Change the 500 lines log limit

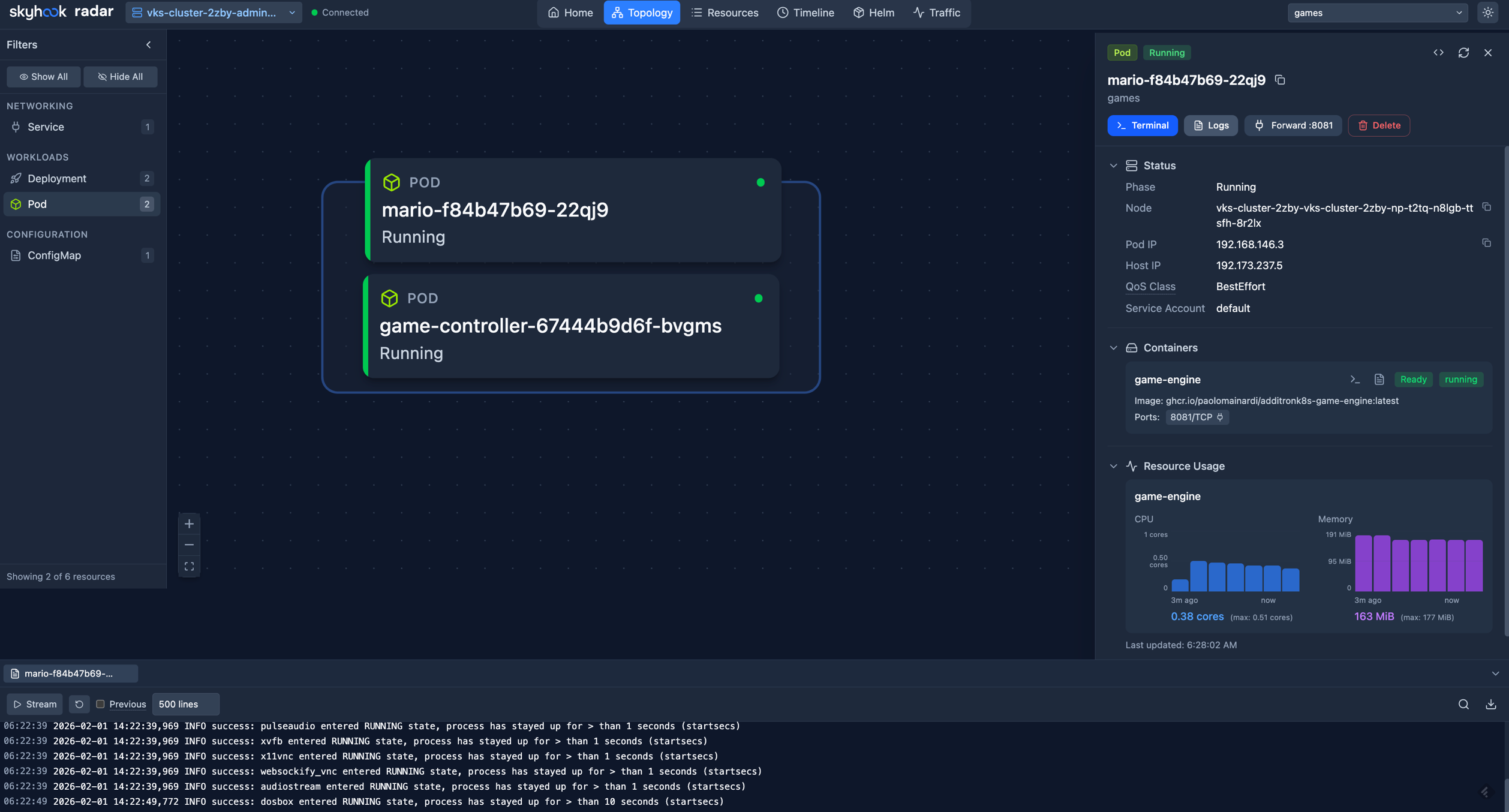(x=186, y=704)
